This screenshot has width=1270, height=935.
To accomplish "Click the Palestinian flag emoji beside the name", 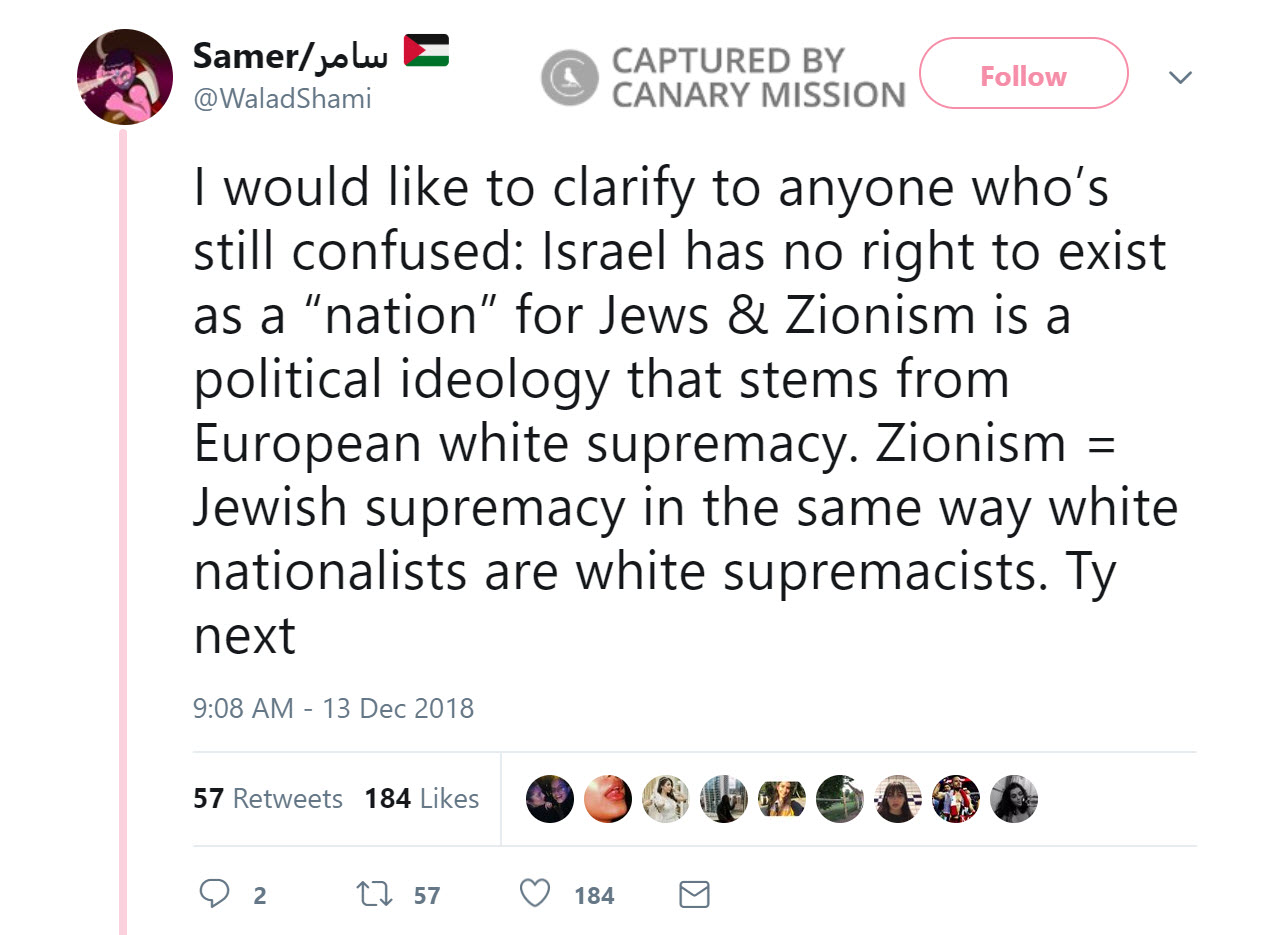I will (x=426, y=52).
